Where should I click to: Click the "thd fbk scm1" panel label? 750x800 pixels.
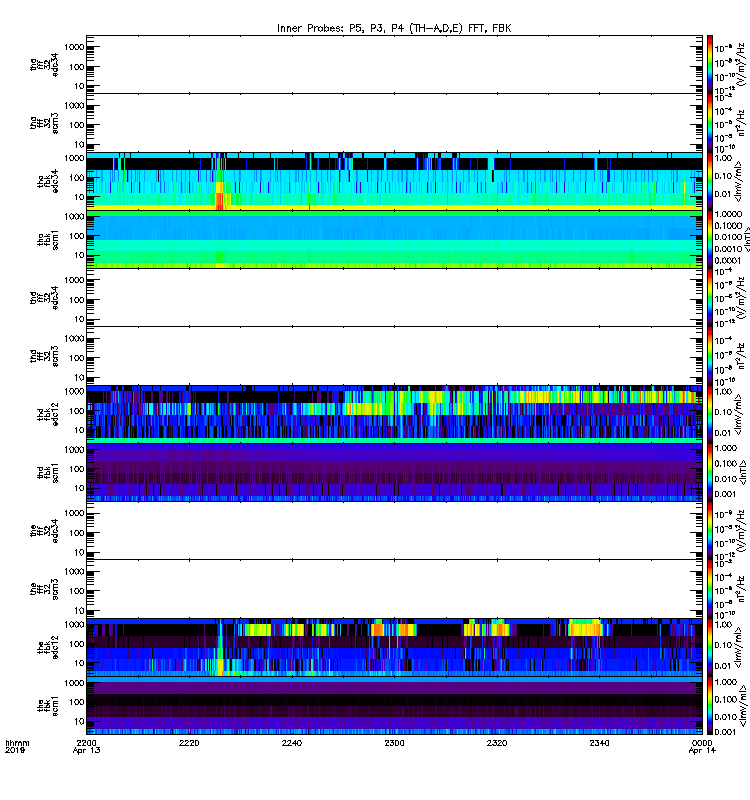[48, 473]
